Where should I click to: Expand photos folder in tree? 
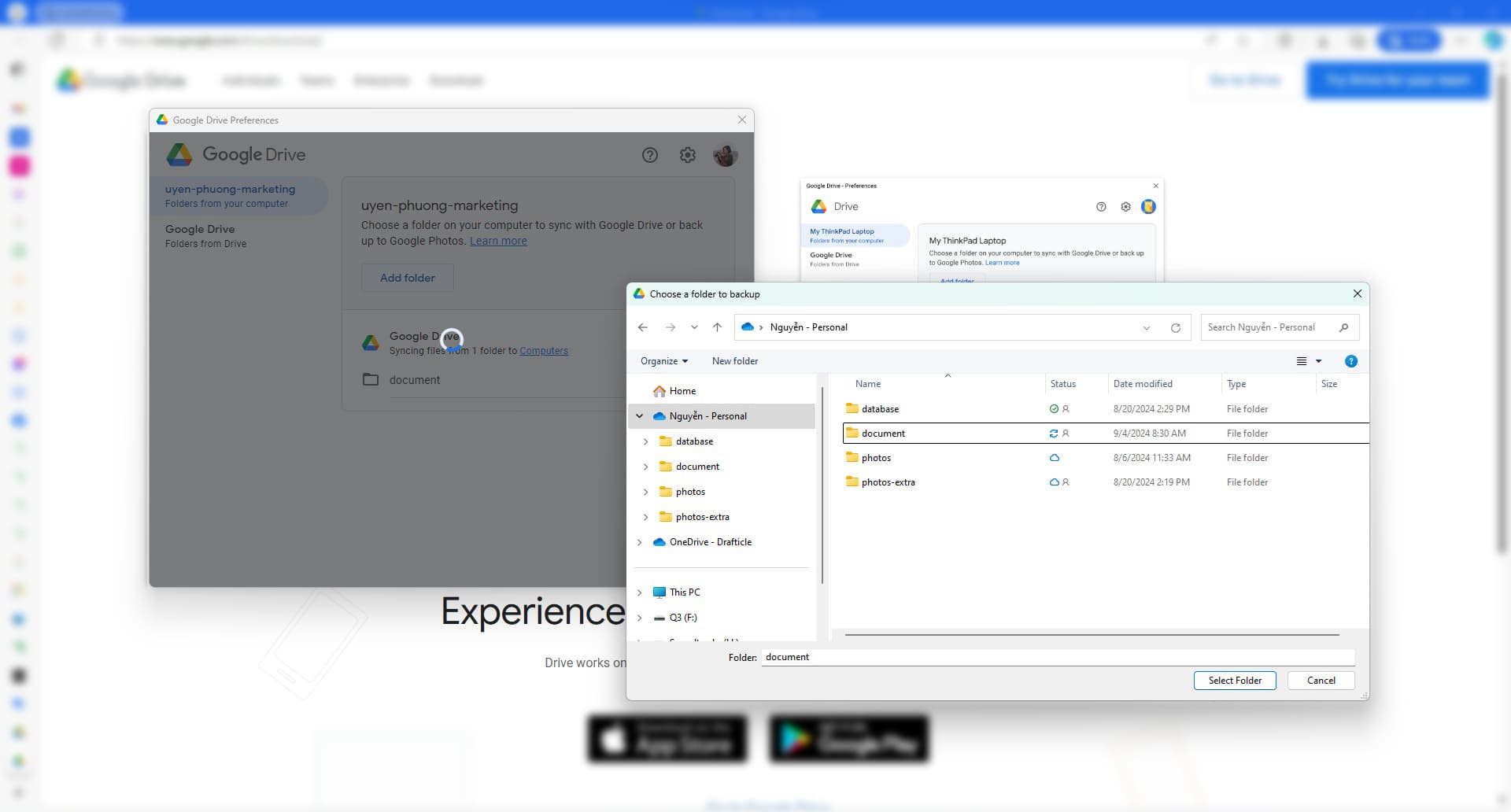point(646,492)
